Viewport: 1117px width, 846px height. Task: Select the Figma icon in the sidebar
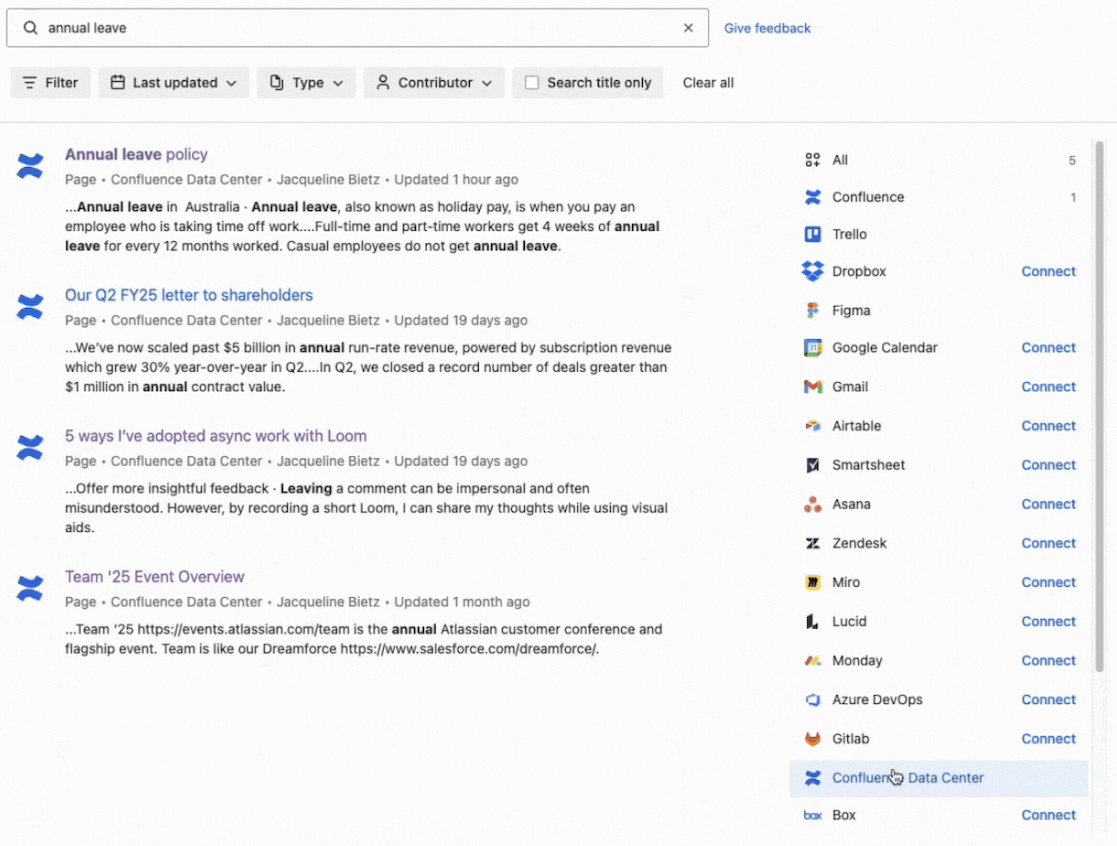812,310
